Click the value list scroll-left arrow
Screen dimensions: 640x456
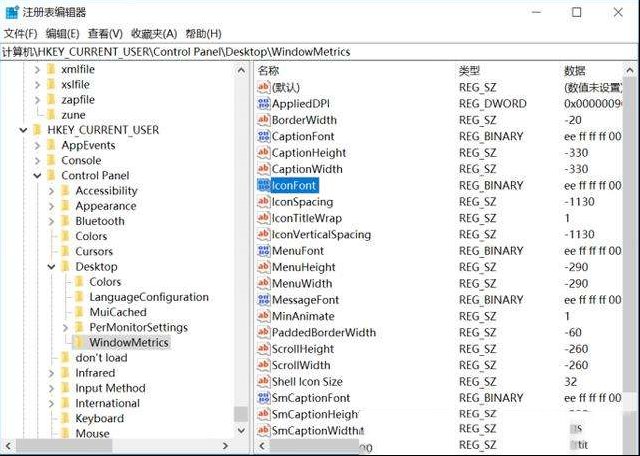pos(262,446)
